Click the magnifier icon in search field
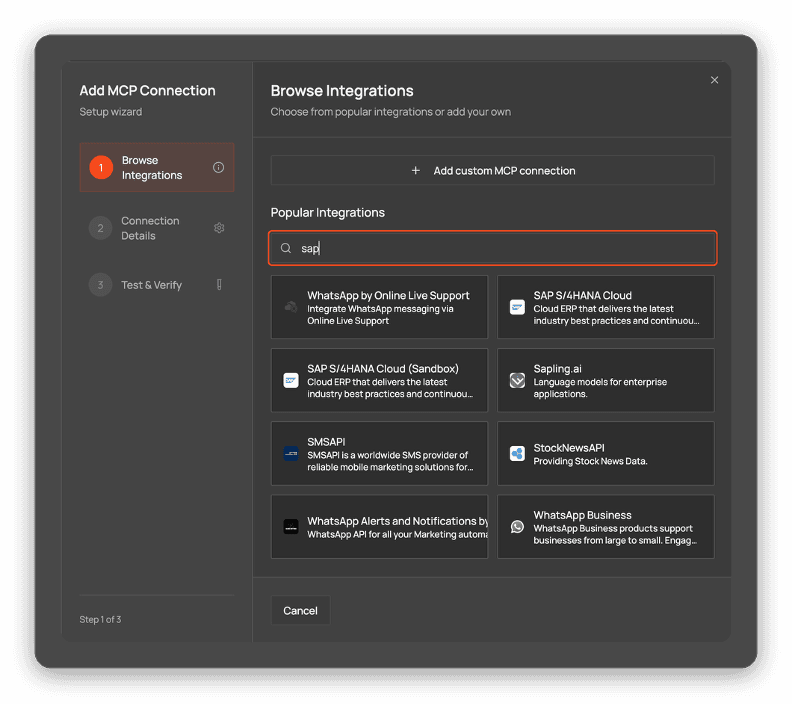Image resolution: width=792 pixels, height=704 pixels. coord(286,248)
